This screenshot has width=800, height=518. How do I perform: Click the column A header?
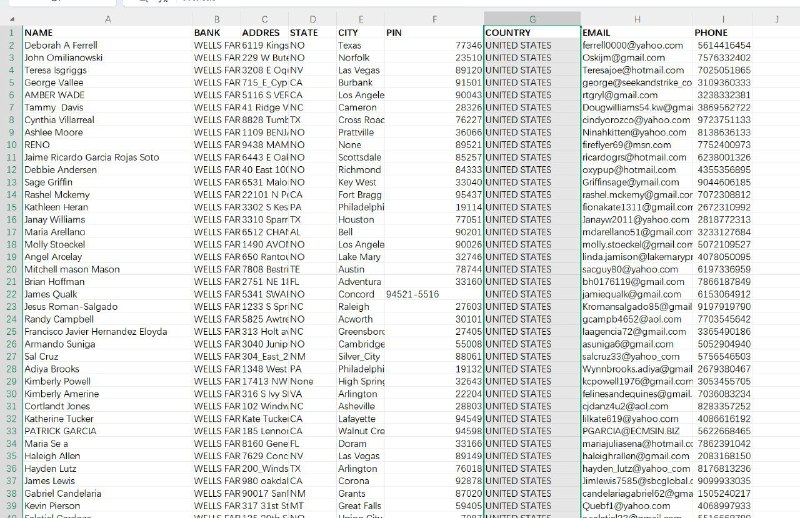[107, 18]
